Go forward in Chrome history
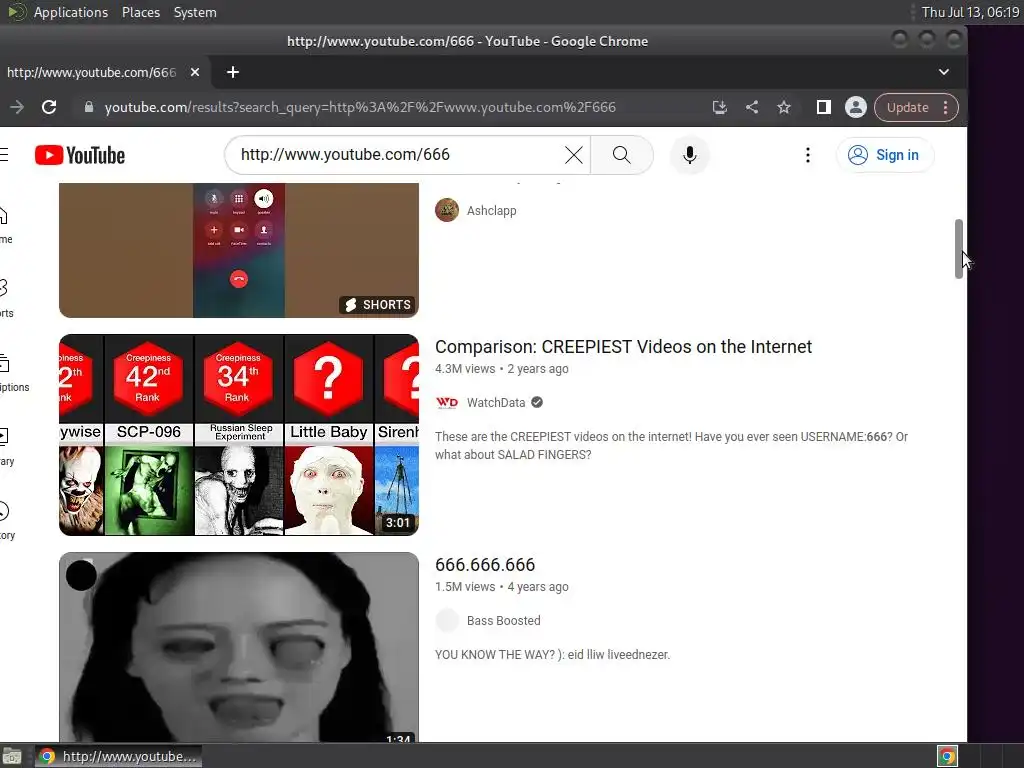 16,107
